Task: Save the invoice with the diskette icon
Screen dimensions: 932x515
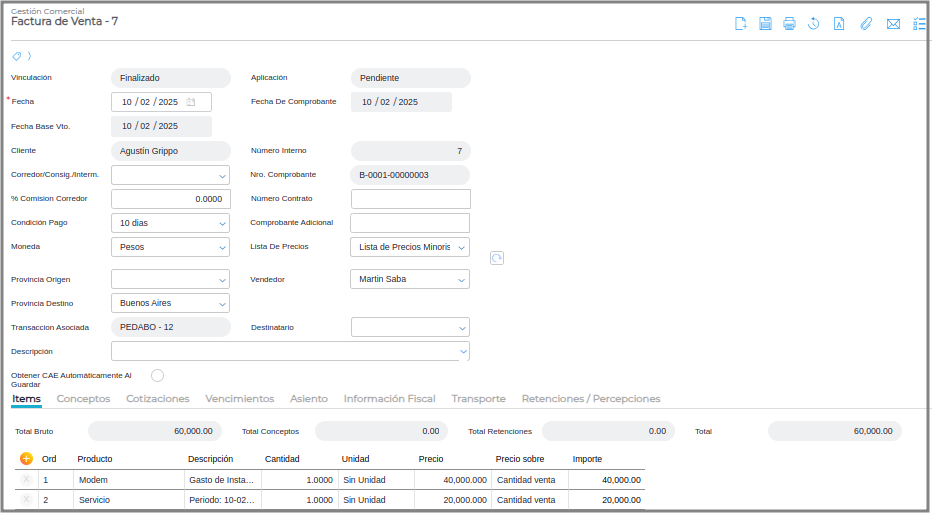Action: pos(765,24)
